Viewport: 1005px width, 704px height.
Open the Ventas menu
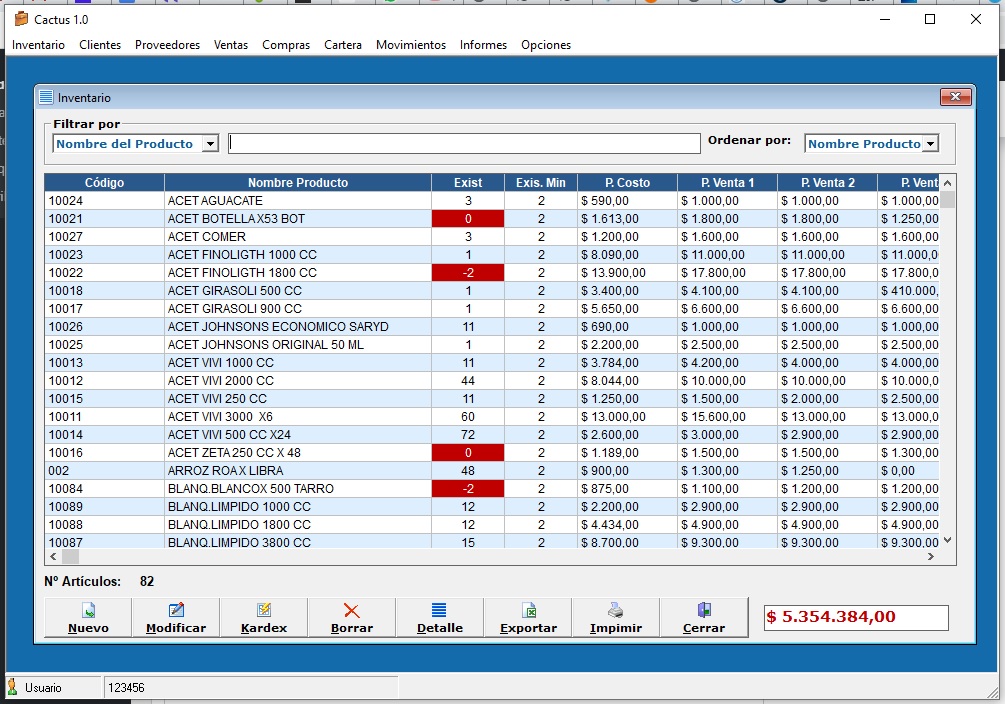[x=231, y=45]
